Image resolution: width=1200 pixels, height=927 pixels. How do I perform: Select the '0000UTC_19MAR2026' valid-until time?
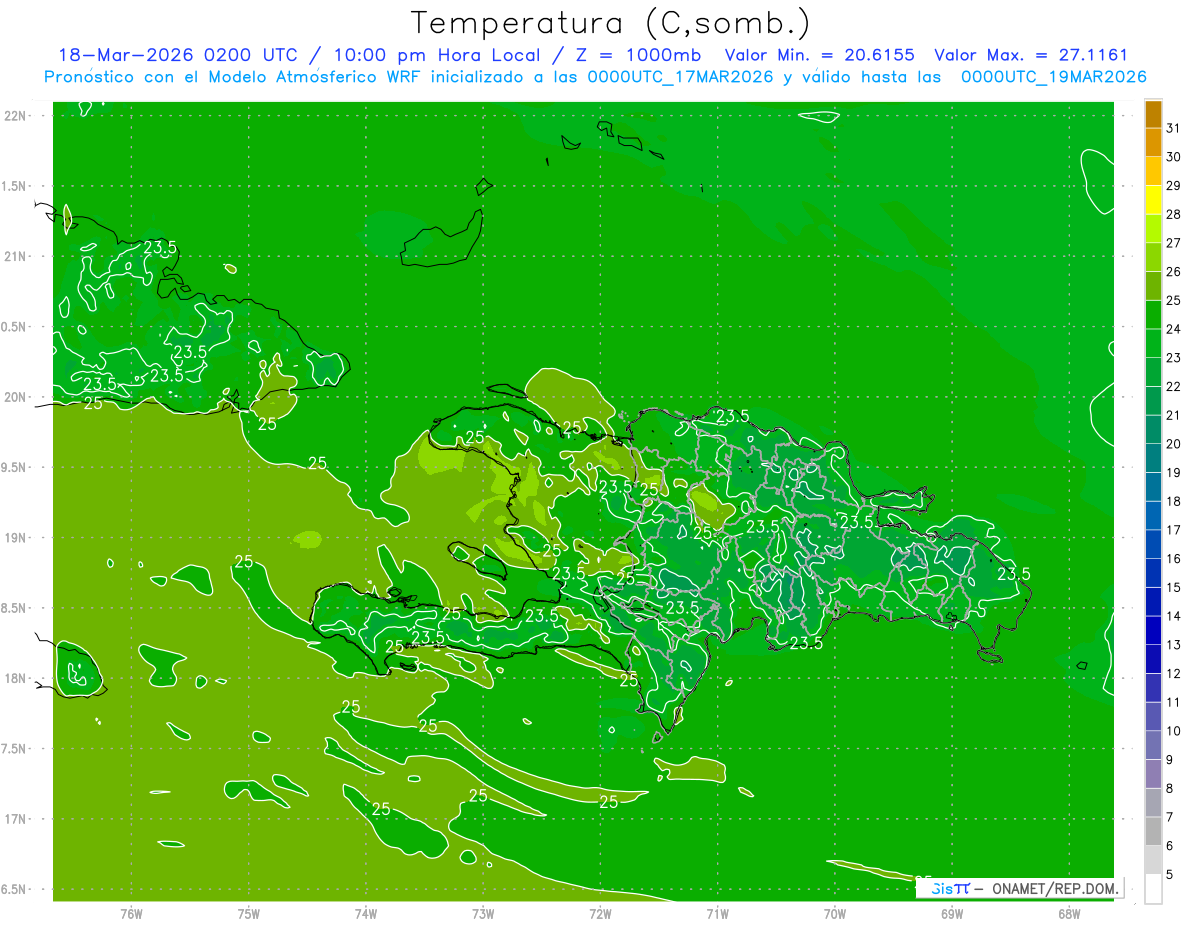(1053, 77)
